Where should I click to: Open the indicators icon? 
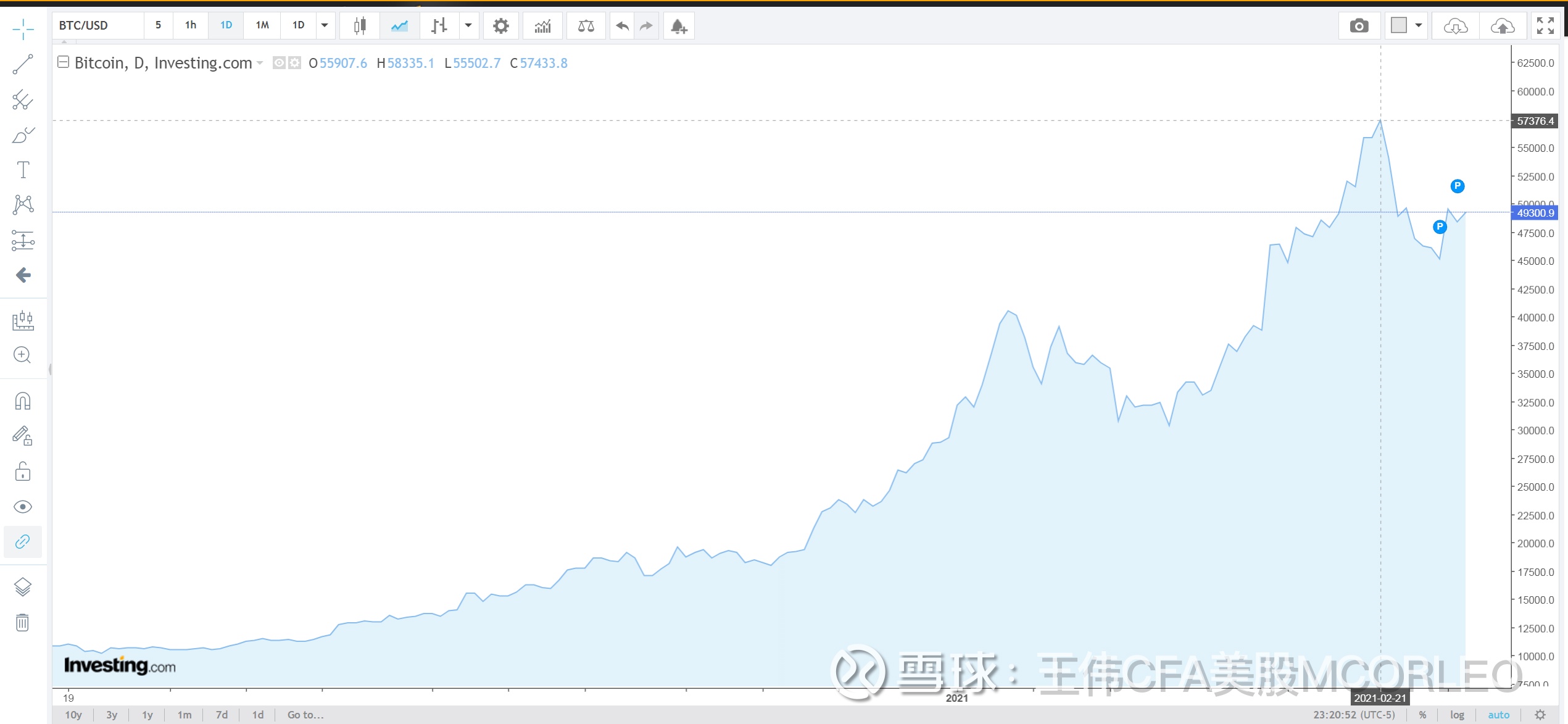point(542,26)
